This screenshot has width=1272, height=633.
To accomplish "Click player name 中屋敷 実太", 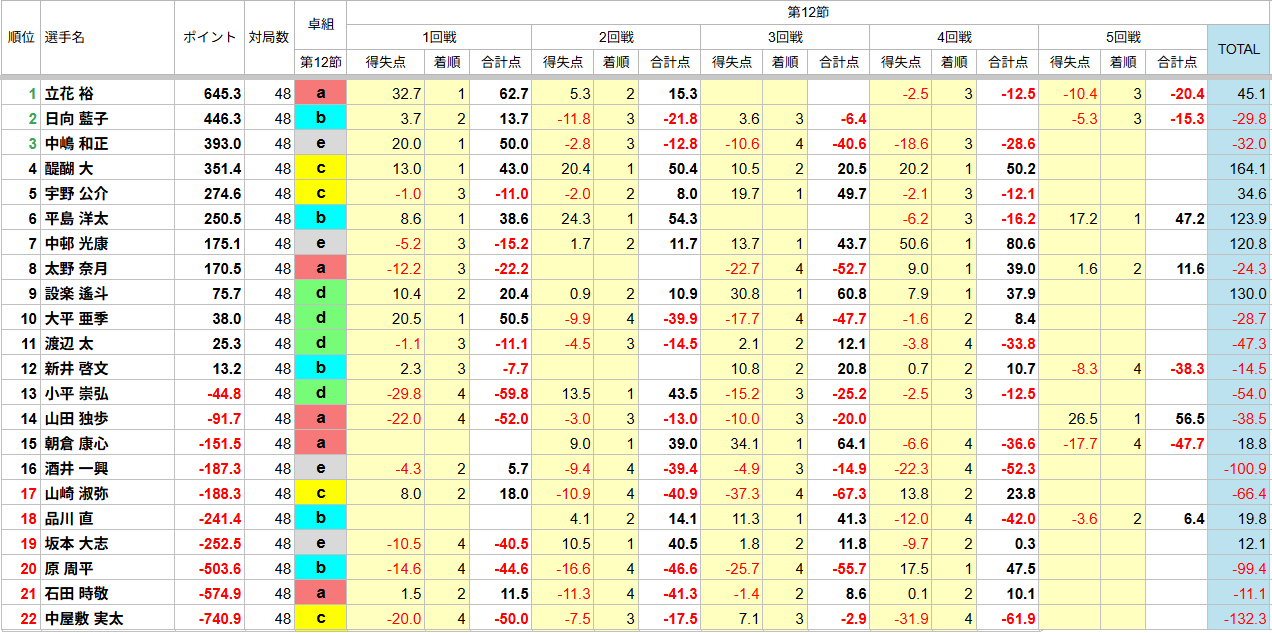I will point(83,619).
